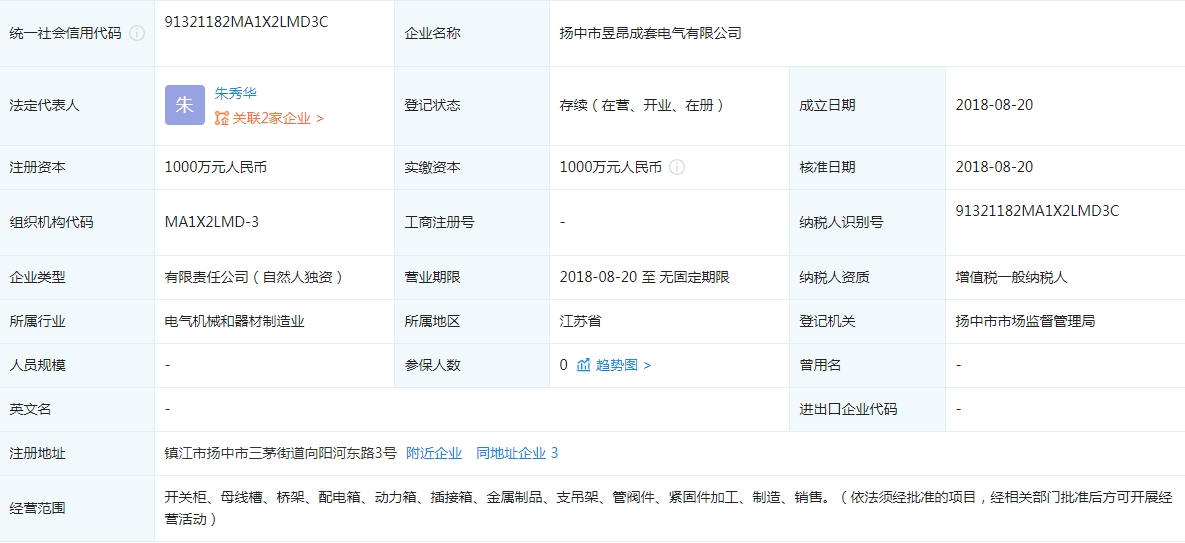
Task: Click the registered address 镇江市扬中市三茅街道 text
Action: (x=281, y=453)
